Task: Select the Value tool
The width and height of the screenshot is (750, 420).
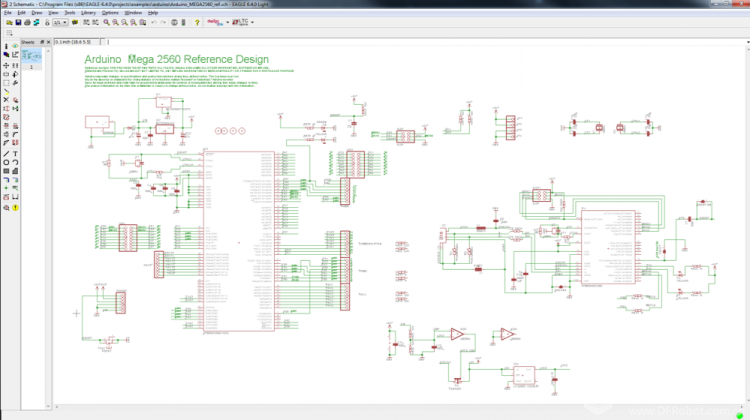Action: pos(15,126)
